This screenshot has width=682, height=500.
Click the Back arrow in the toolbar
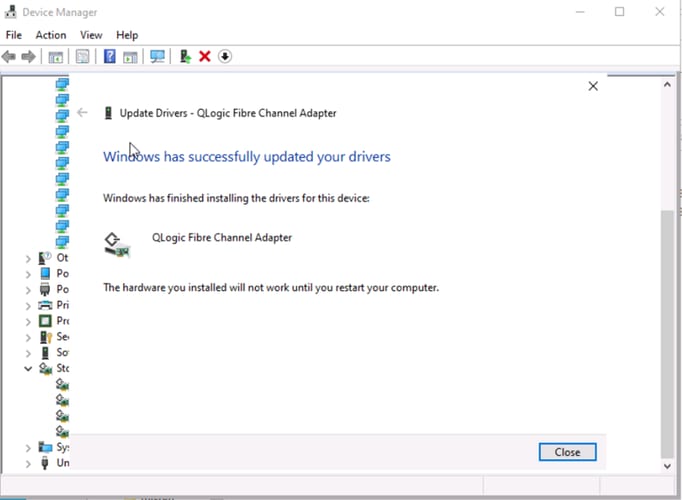[x=9, y=57]
